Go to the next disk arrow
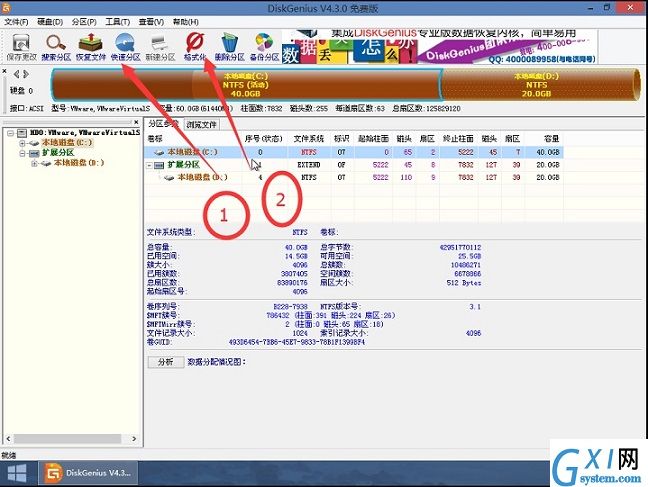 tap(26, 74)
